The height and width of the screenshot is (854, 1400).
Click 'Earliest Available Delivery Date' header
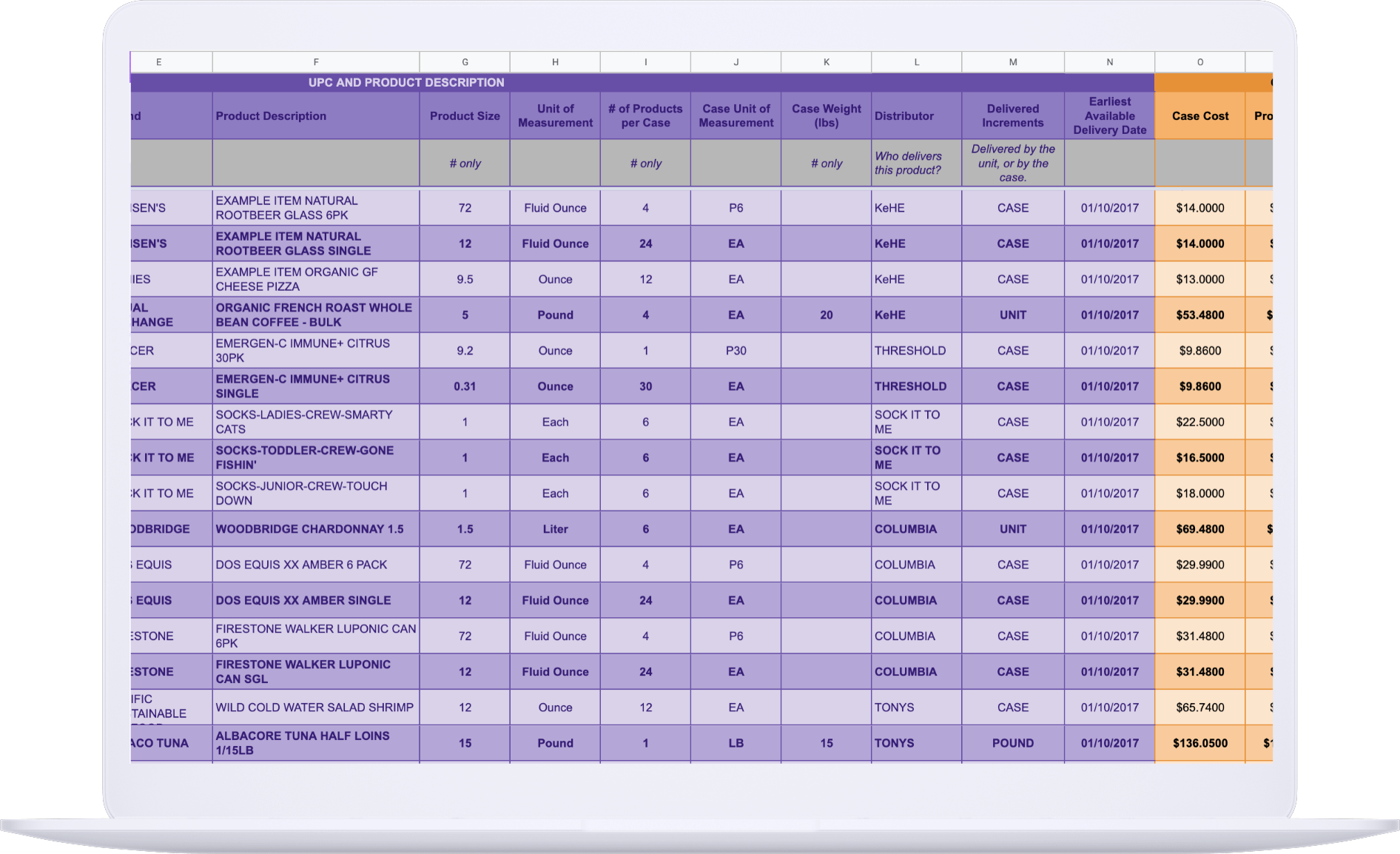coord(1109,116)
